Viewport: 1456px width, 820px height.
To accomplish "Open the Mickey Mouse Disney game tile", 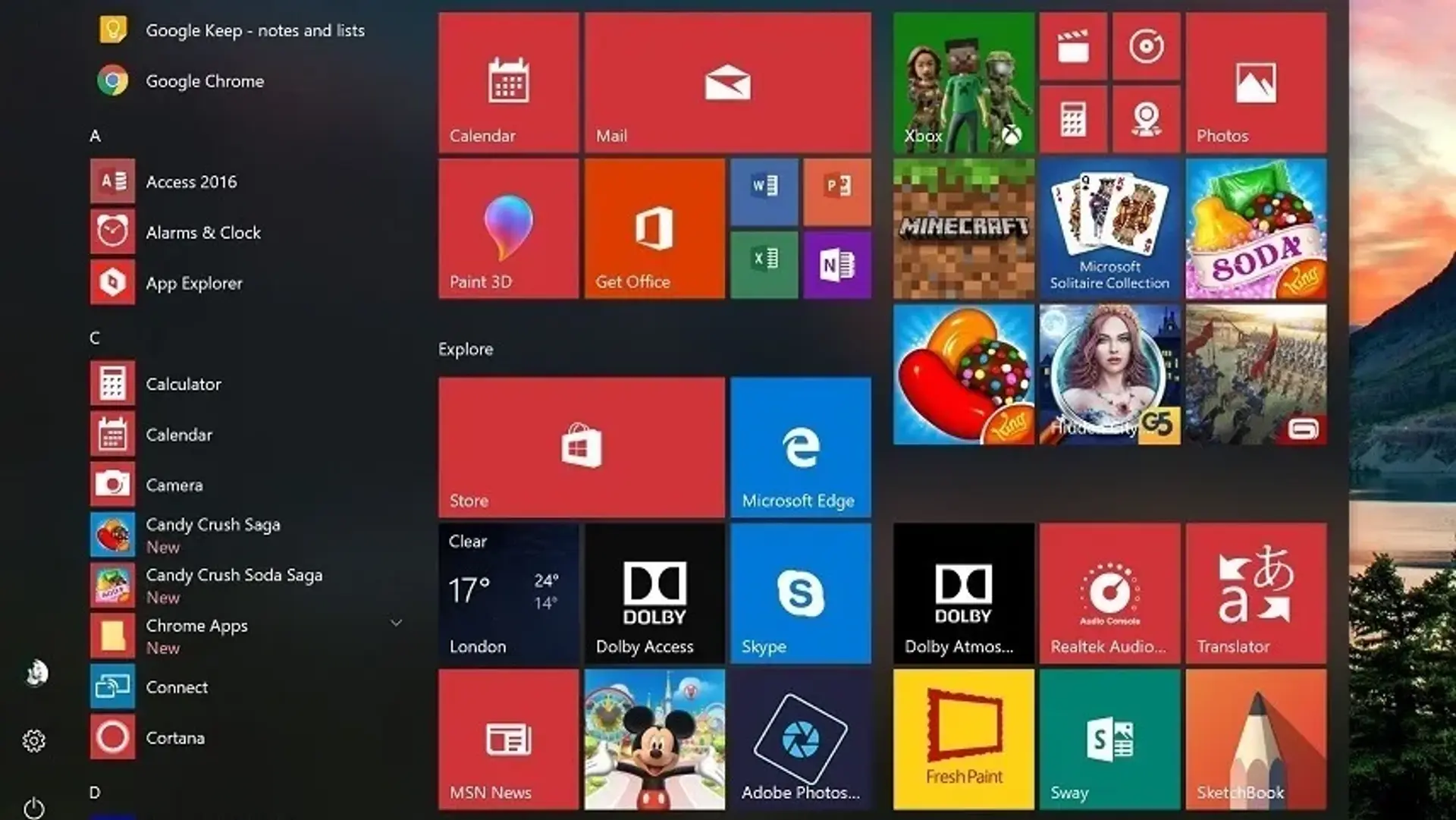I will (x=654, y=739).
